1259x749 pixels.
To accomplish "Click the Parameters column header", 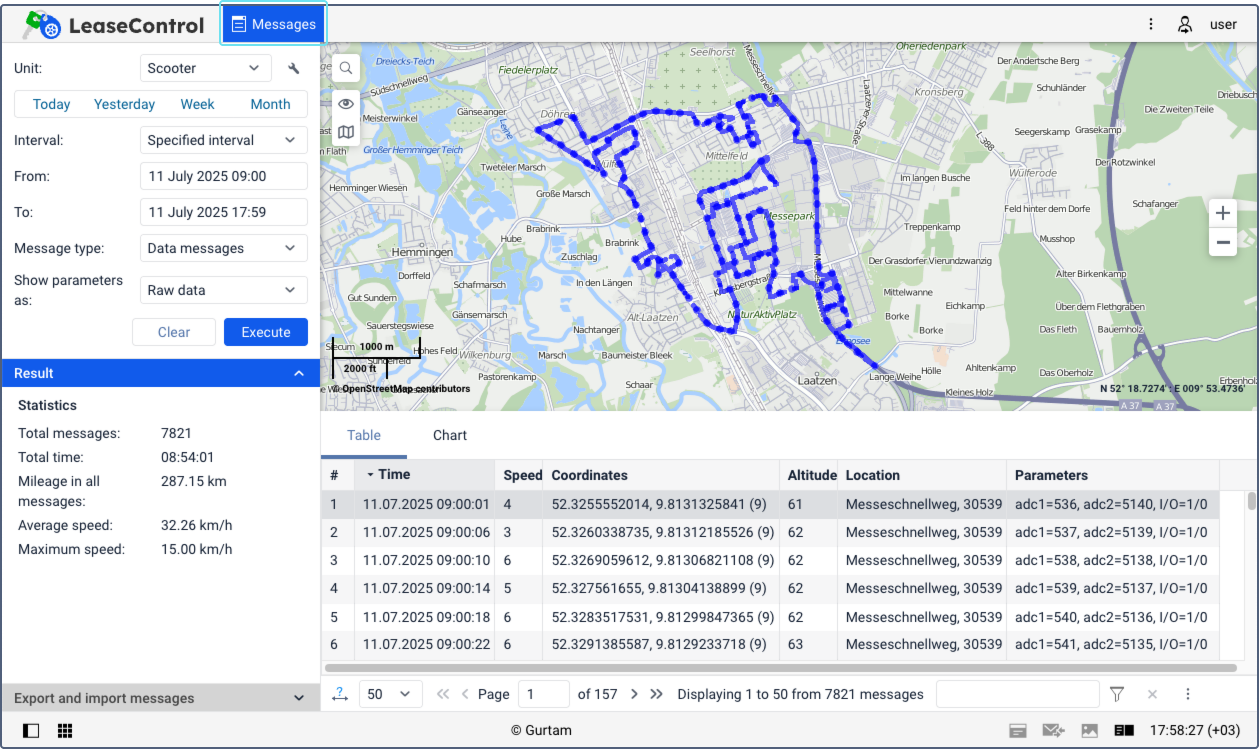I will click(1113, 475).
